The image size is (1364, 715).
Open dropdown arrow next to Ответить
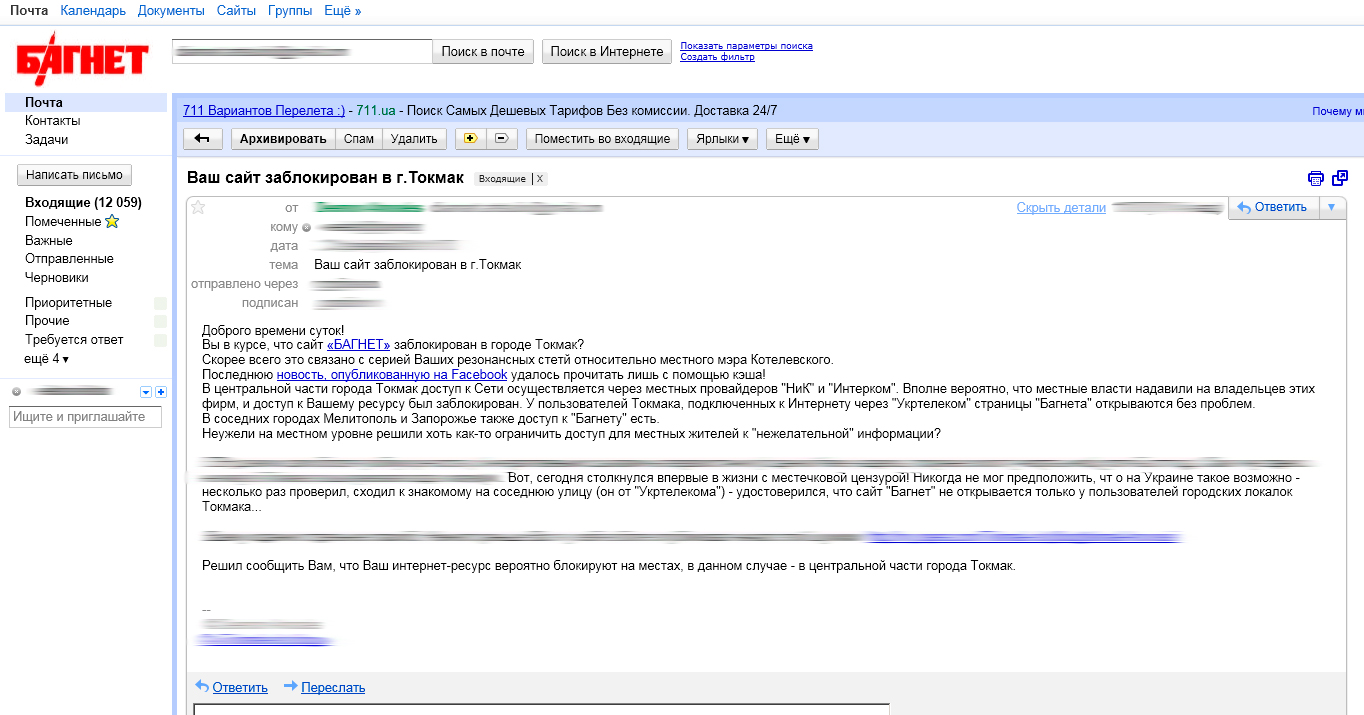[x=1330, y=207]
